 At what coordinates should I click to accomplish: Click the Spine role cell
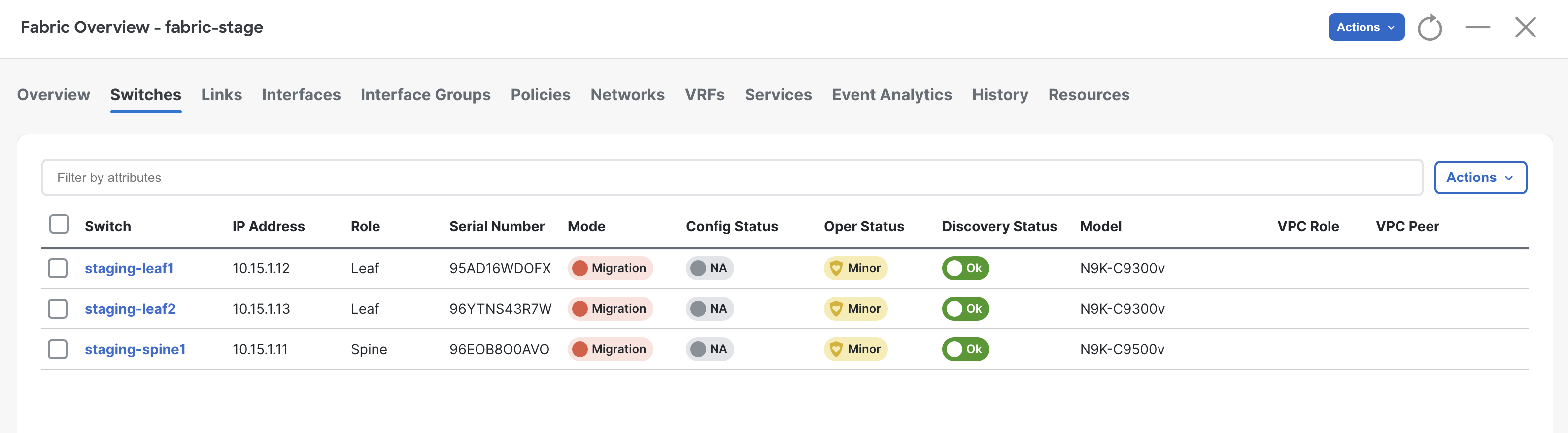369,349
